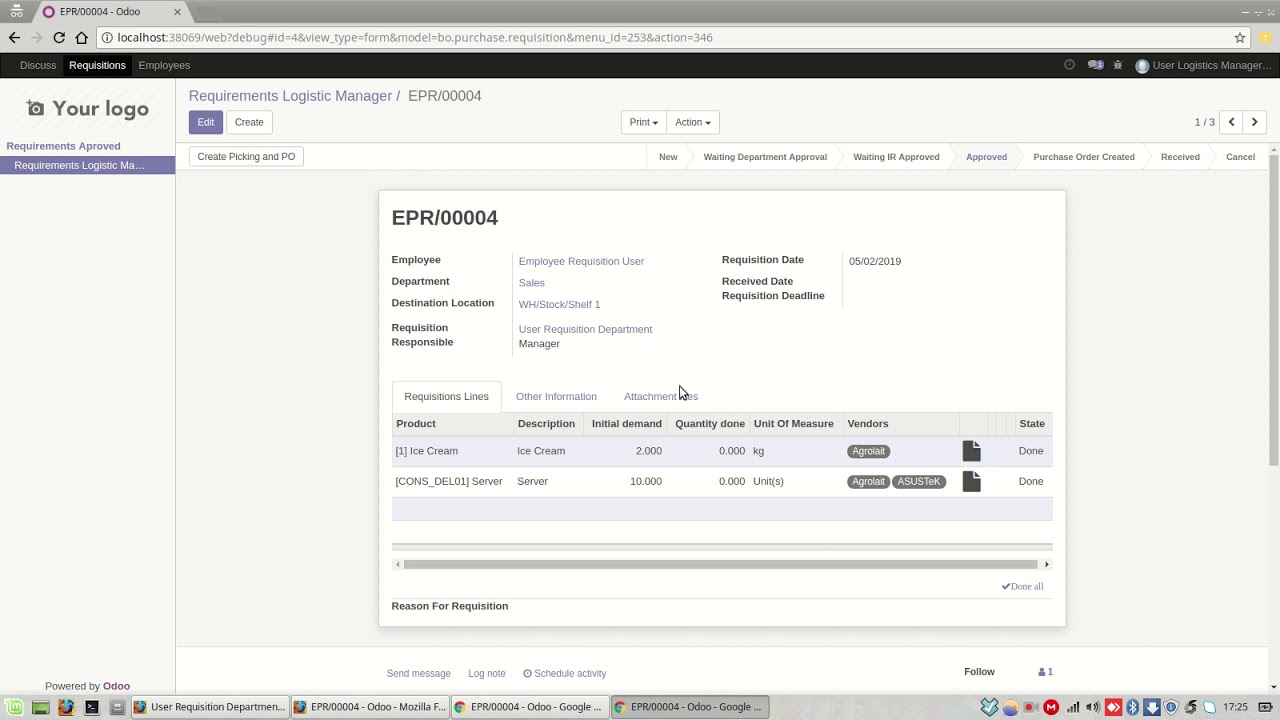Open the Action dropdown
The height and width of the screenshot is (720, 1280).
point(692,122)
